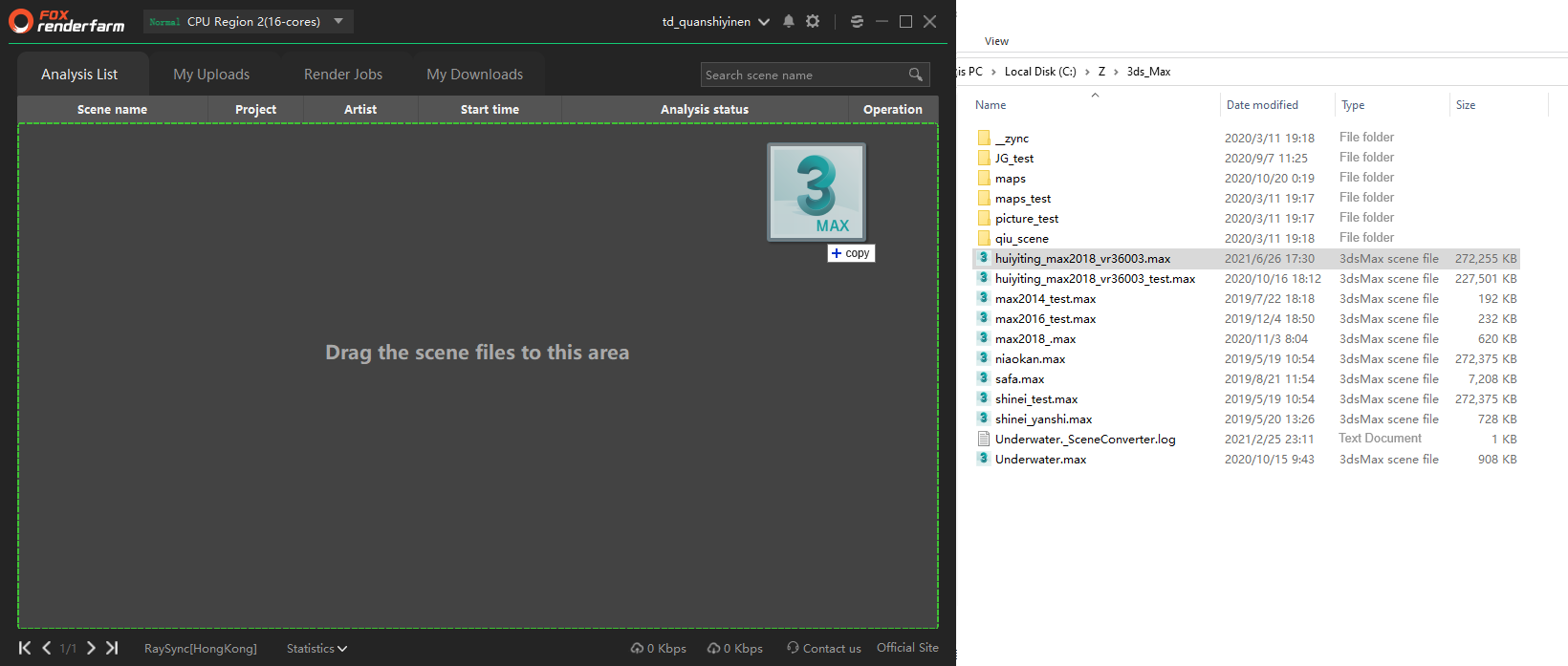Sort by Type column header
This screenshot has width=1568, height=666.
coord(1353,105)
